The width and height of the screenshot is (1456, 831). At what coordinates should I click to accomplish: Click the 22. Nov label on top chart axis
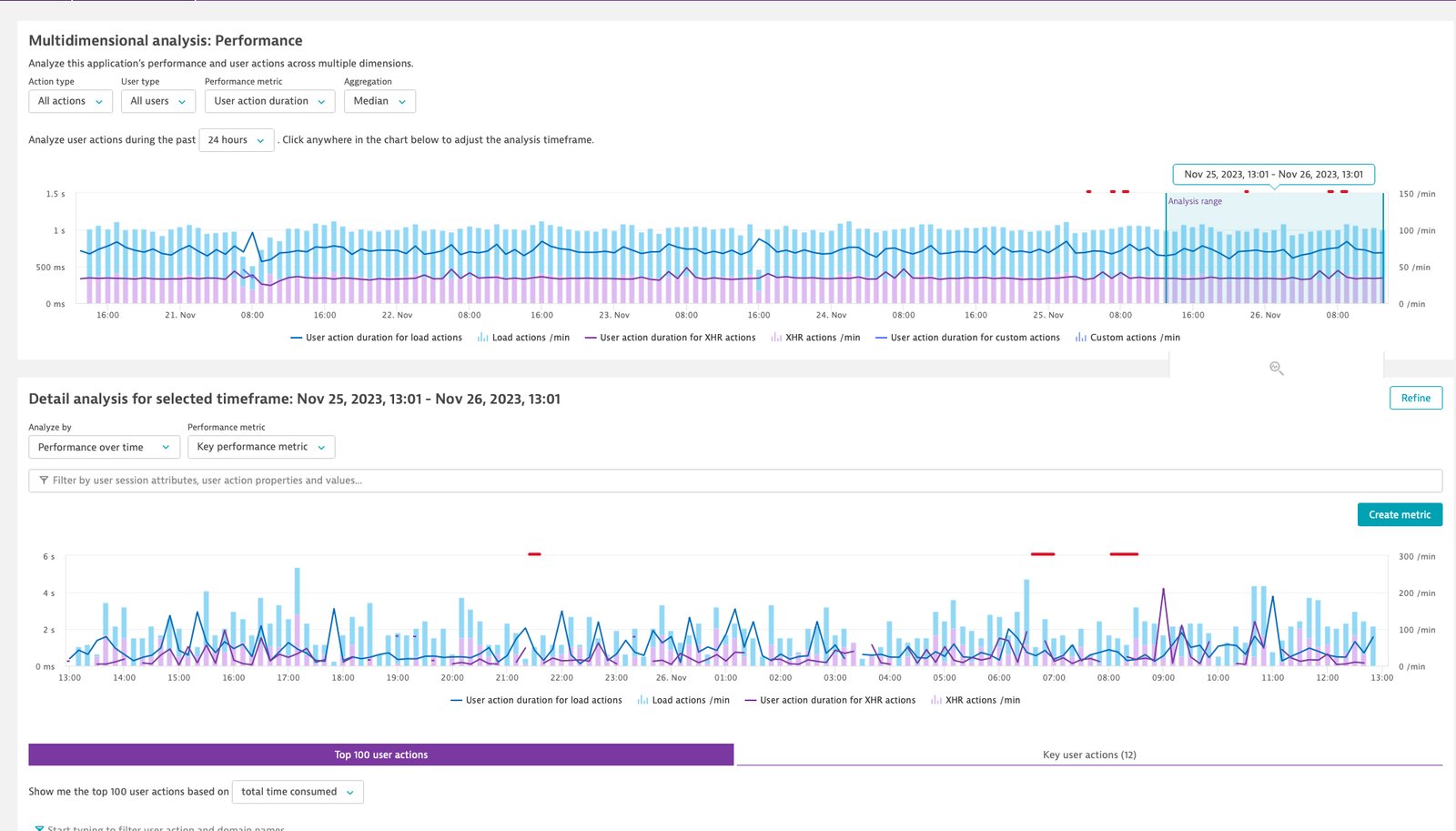(x=397, y=316)
